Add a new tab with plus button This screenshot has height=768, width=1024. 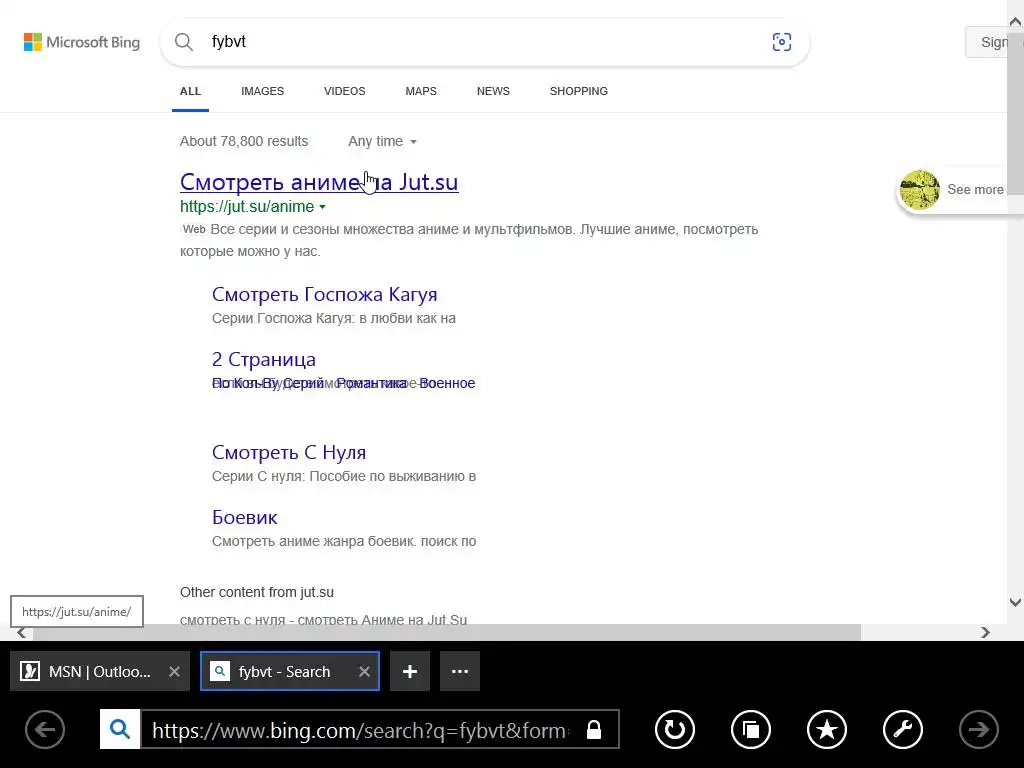pyautogui.click(x=409, y=671)
